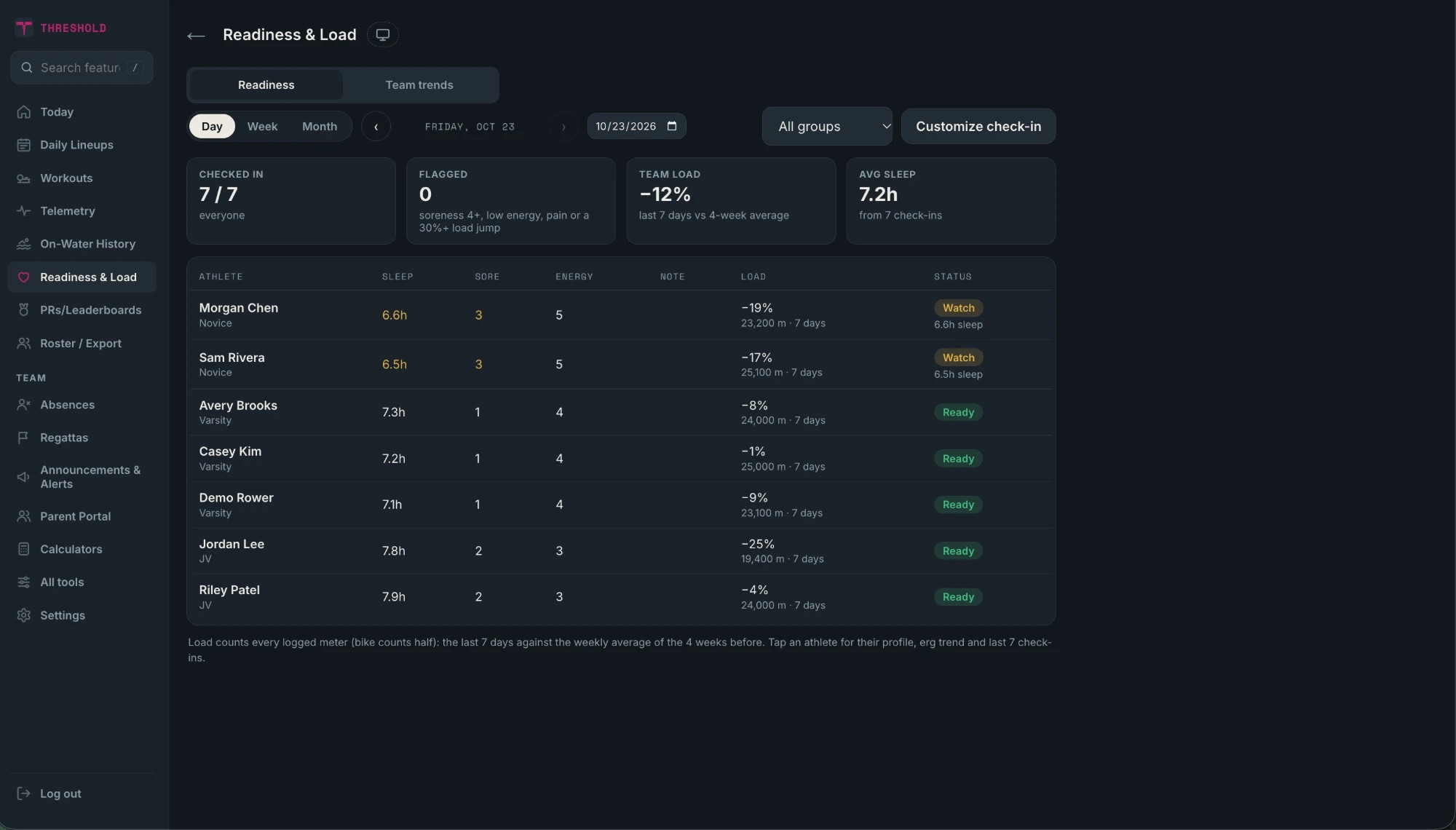This screenshot has height=830, width=1456.
Task: Open On-Water History wave icon
Action: click(24, 244)
